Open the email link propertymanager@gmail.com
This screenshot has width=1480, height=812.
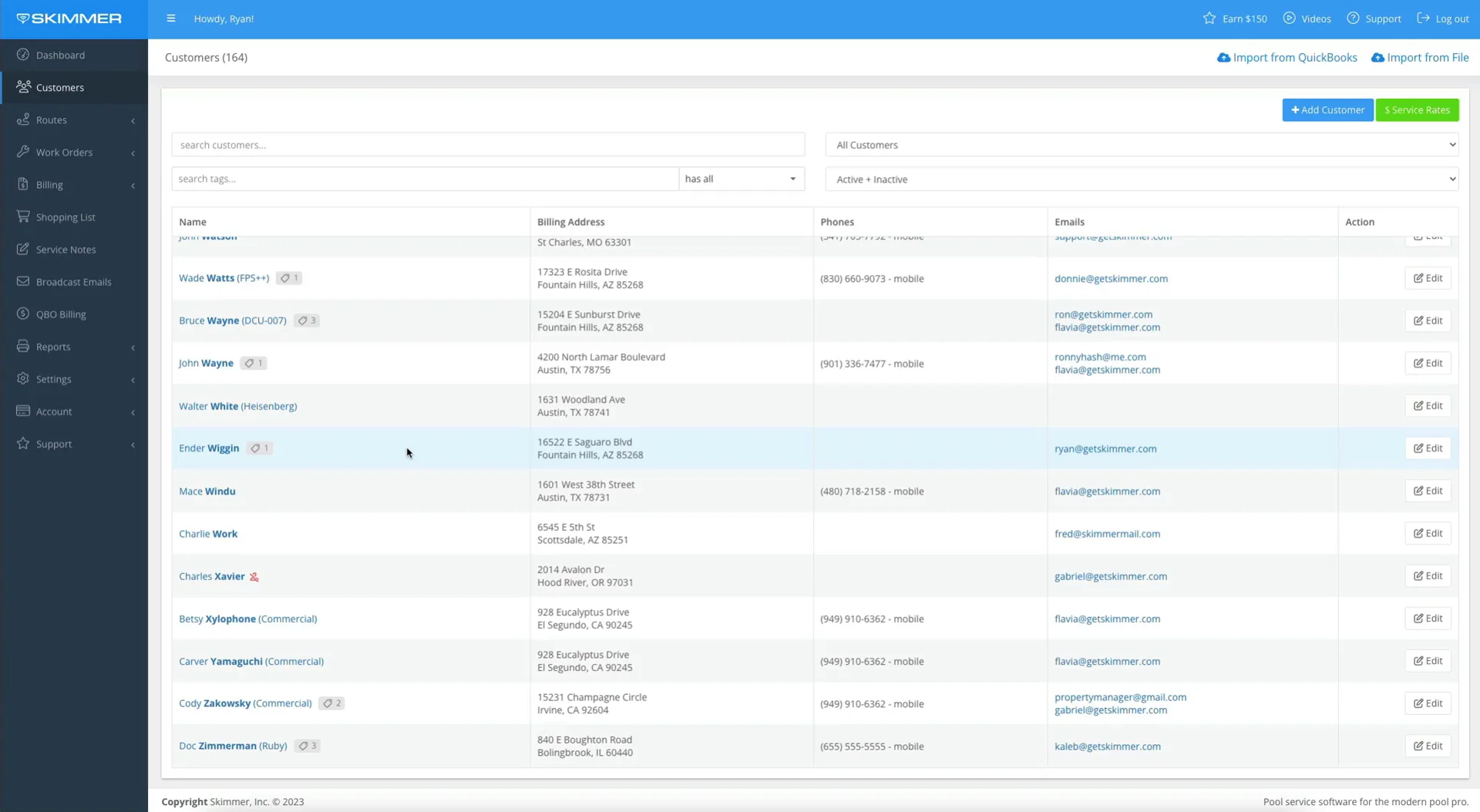tap(1120, 697)
